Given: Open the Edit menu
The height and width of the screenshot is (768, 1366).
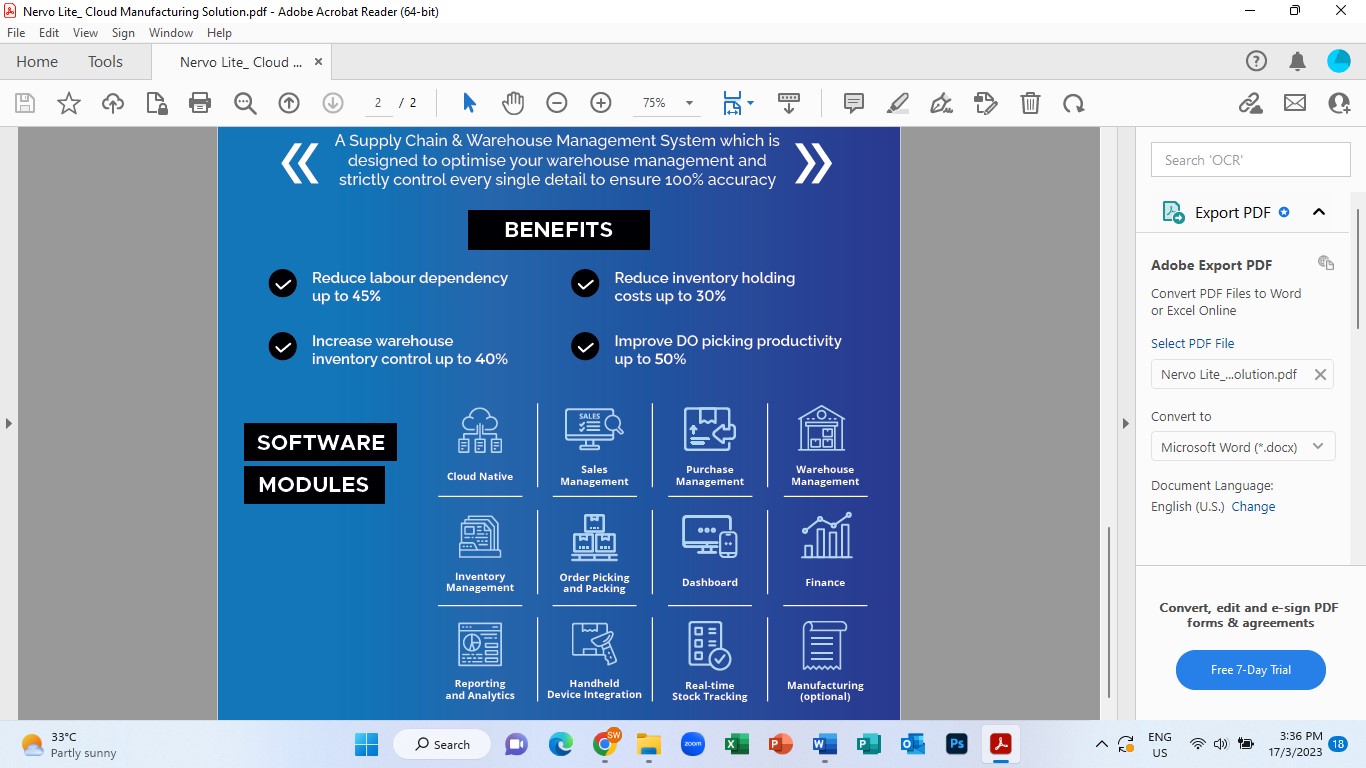Looking at the screenshot, I should 49,33.
